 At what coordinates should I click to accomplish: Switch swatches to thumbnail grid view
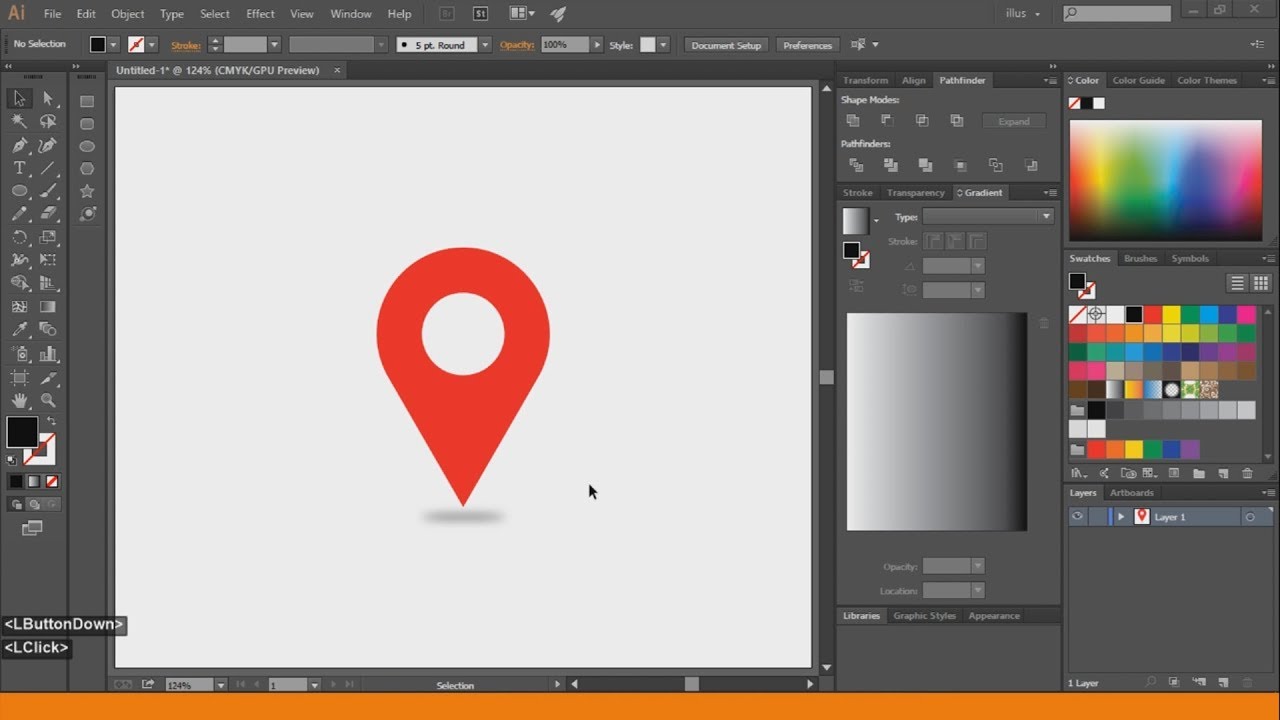(x=1260, y=283)
